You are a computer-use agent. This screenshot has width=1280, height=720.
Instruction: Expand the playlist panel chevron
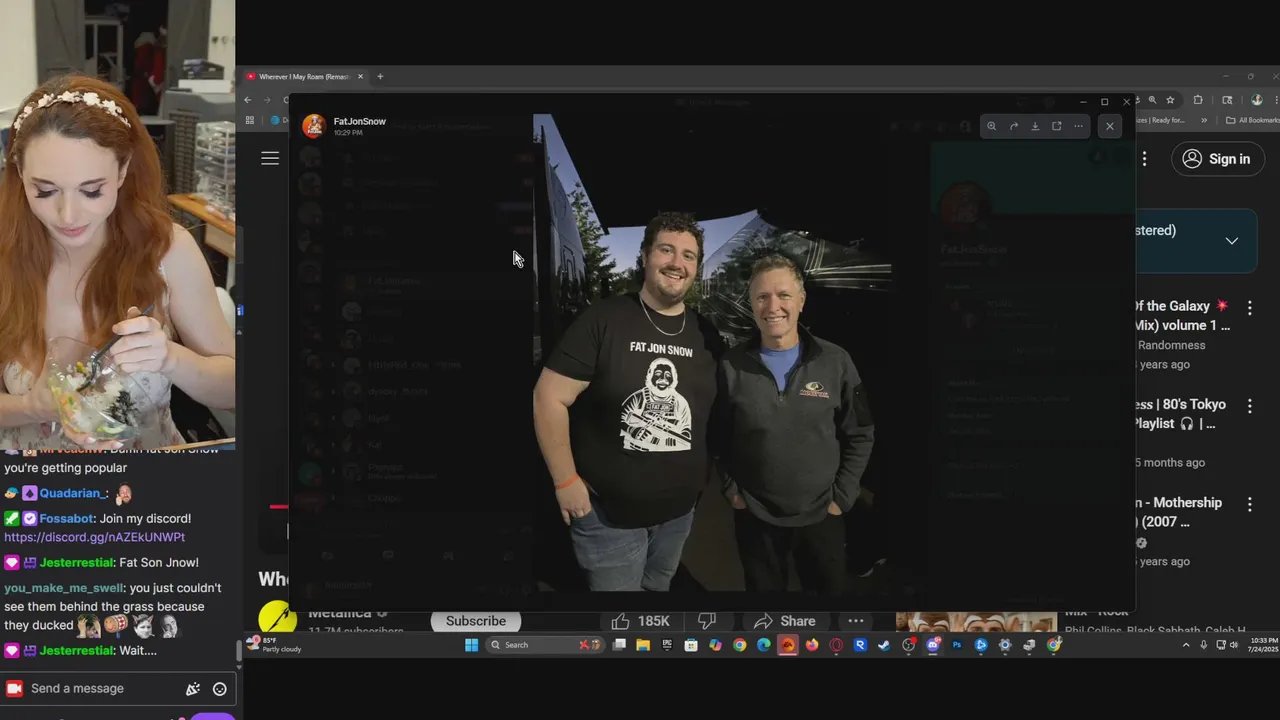1231,241
